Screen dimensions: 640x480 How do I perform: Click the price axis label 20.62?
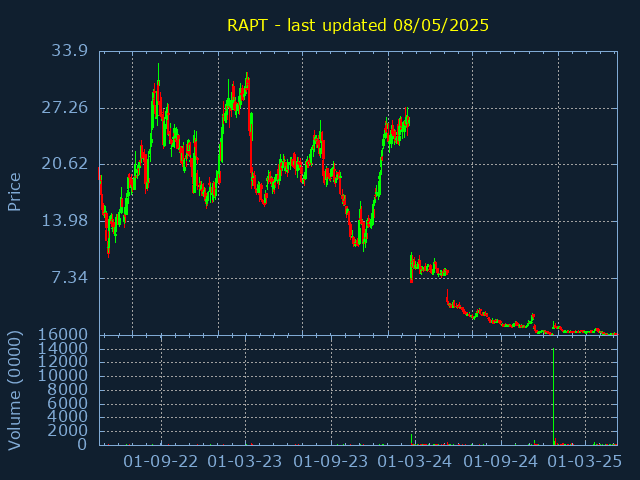coord(64,164)
